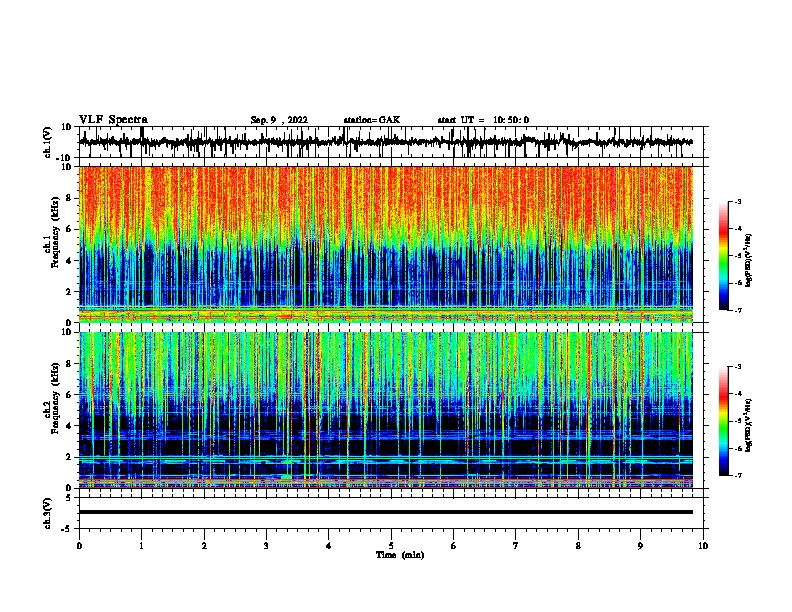Image resolution: width=792 pixels, height=612 pixels.
Task: Click the ch.3(V) axis label
Action: pyautogui.click(x=48, y=513)
